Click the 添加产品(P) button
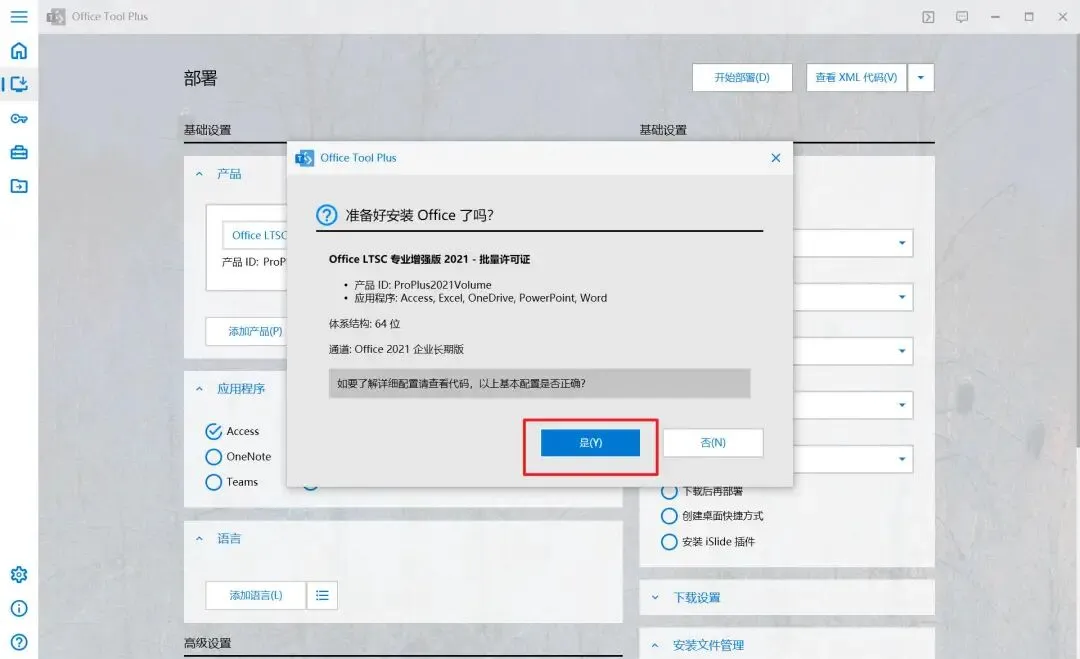 [246, 331]
